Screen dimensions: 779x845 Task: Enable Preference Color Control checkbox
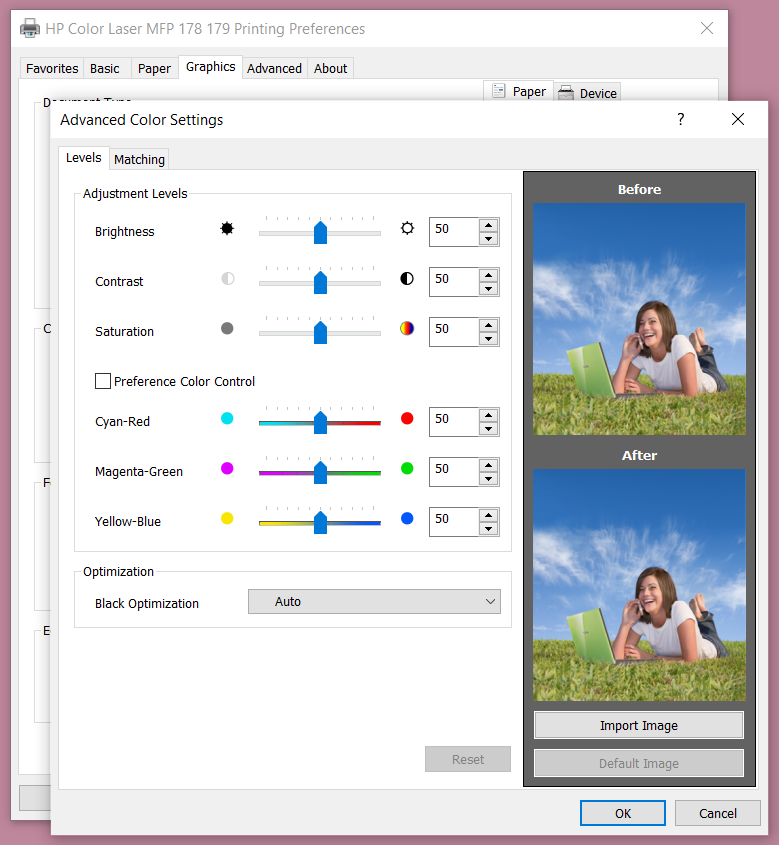tap(103, 381)
